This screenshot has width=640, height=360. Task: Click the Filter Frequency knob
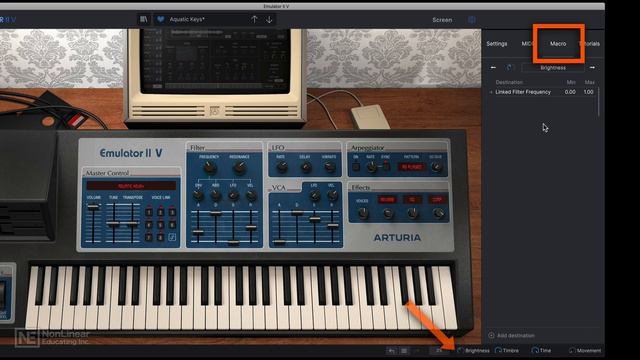tap(210, 167)
